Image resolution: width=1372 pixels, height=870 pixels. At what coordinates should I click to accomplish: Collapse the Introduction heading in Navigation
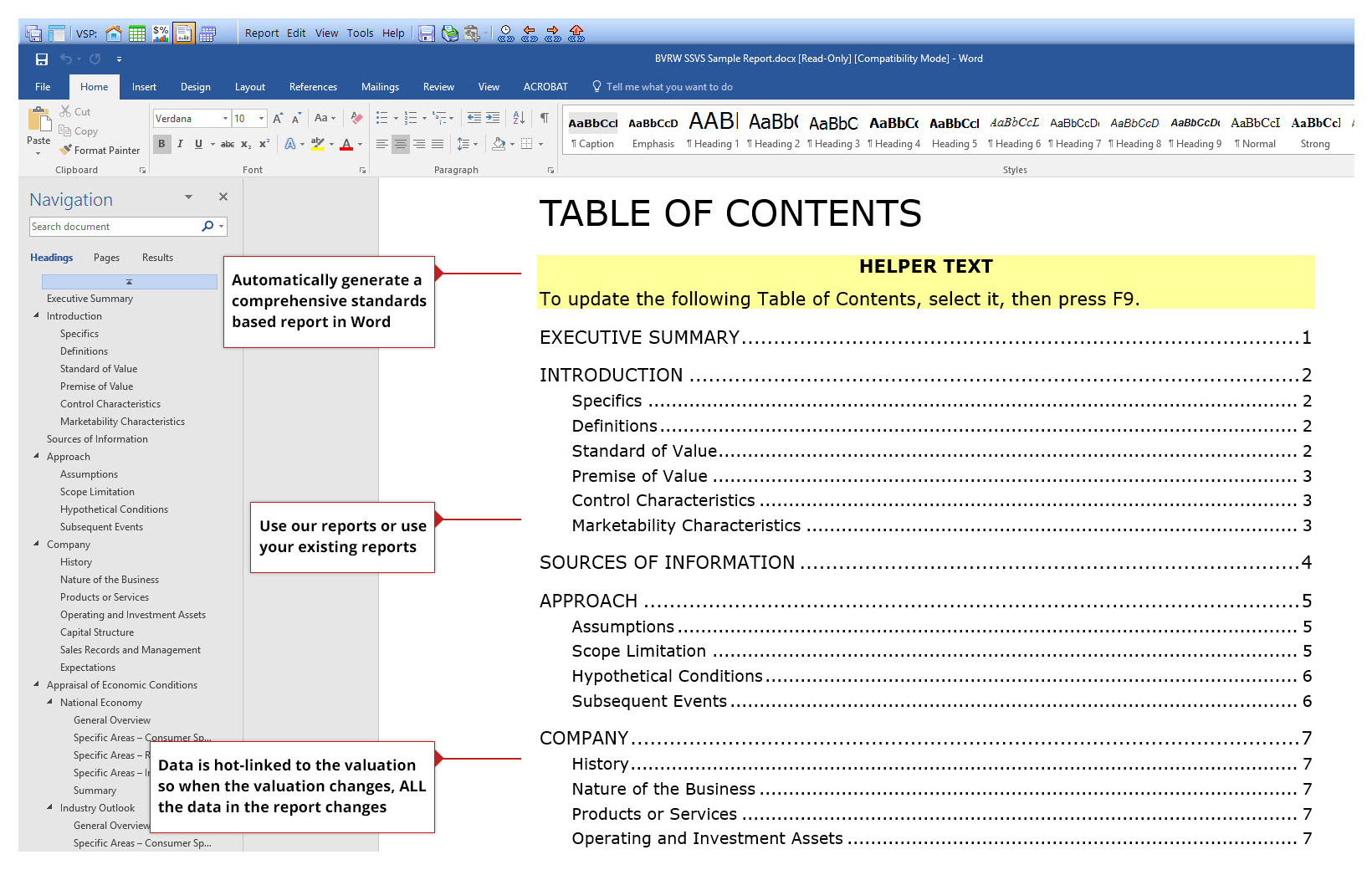tap(36, 315)
